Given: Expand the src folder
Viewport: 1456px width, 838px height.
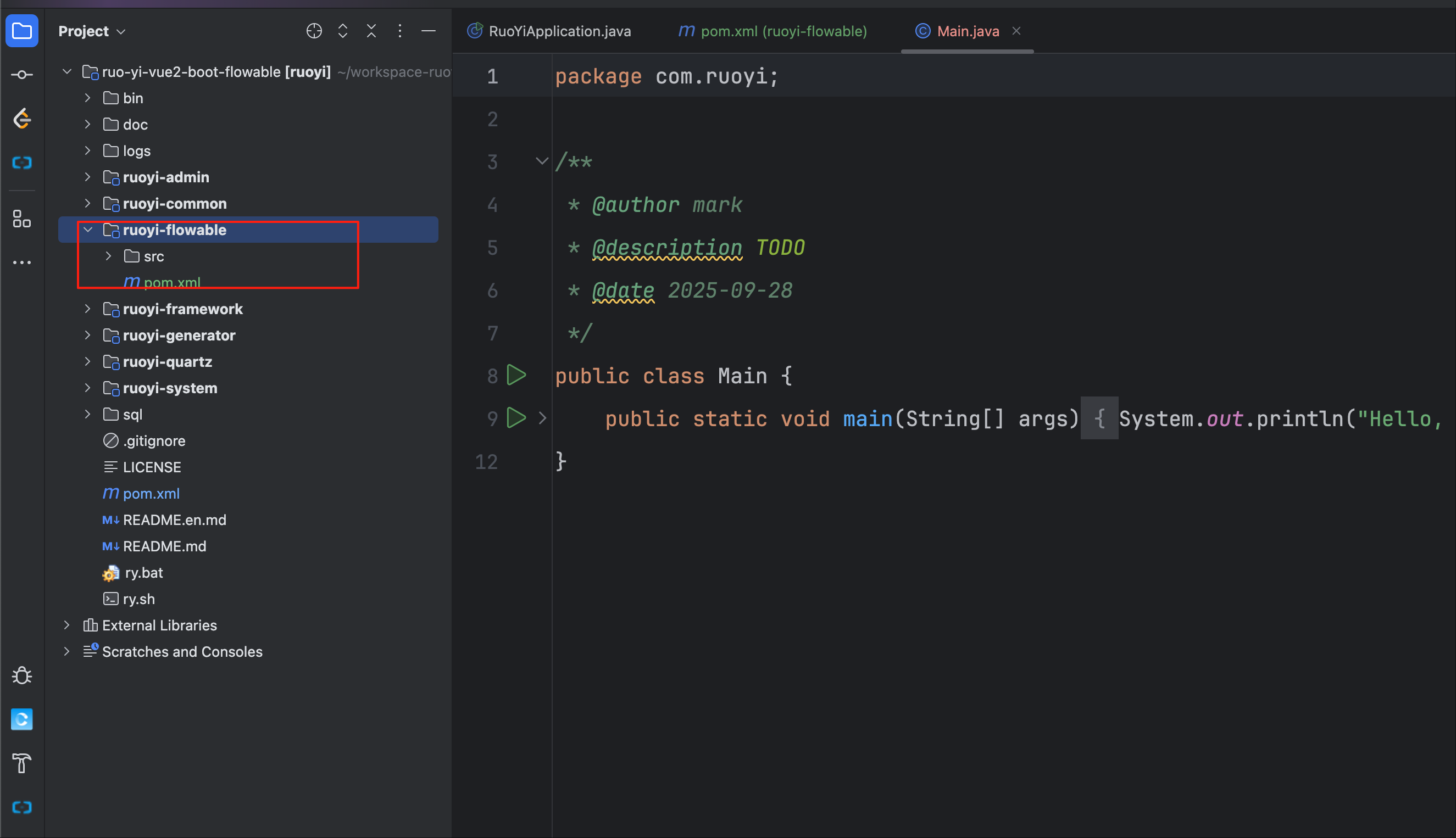Looking at the screenshot, I should 109,256.
